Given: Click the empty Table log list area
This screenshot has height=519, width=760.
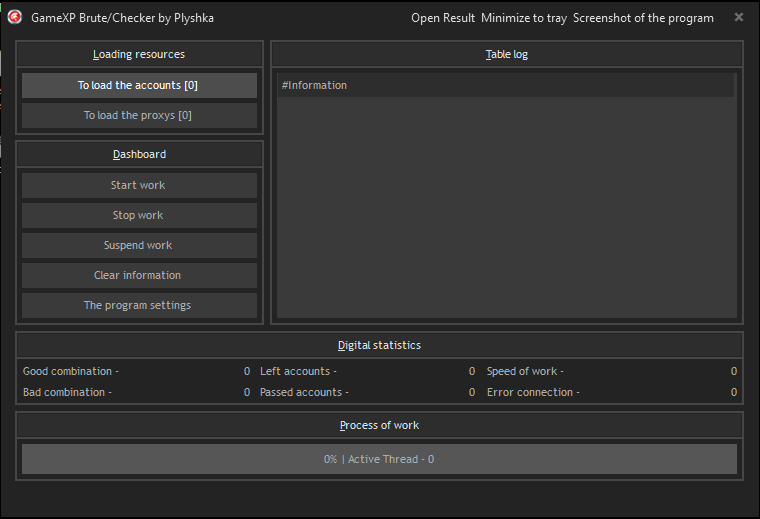Looking at the screenshot, I should [x=505, y=210].
